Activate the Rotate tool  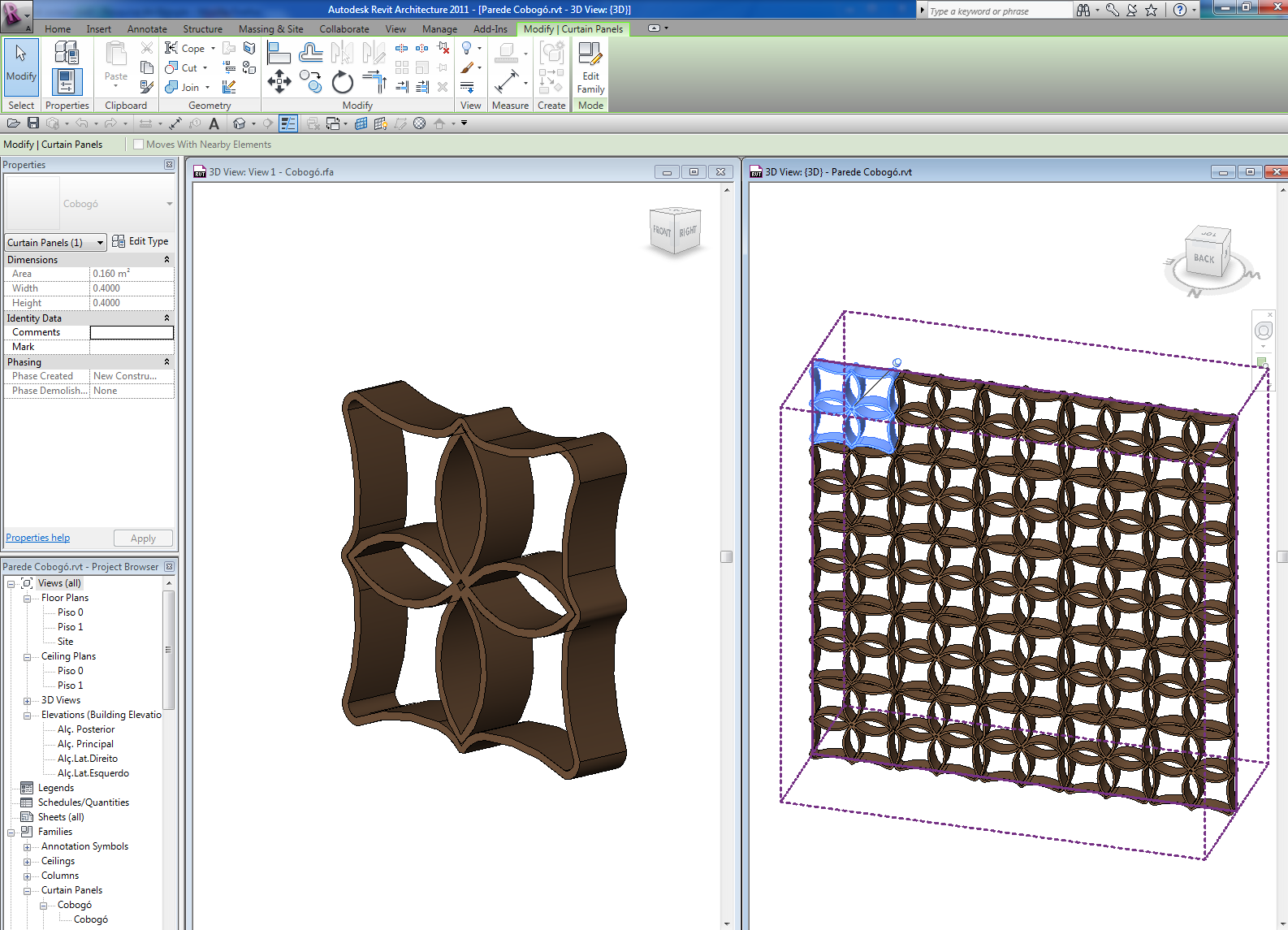point(343,81)
